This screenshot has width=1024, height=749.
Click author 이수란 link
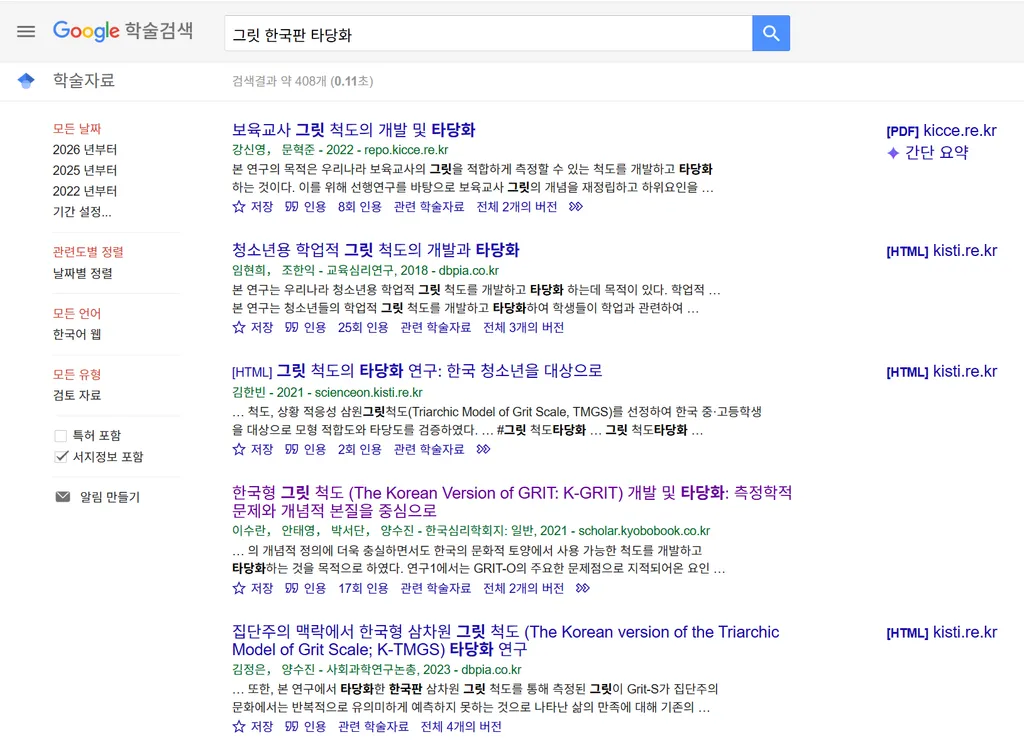click(249, 531)
